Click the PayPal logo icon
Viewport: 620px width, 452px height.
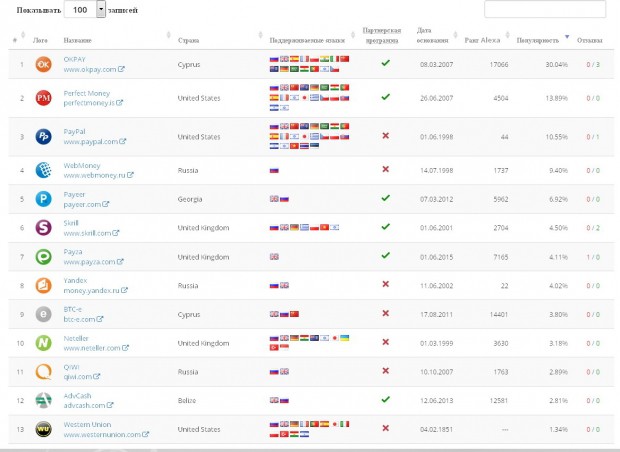click(43, 137)
